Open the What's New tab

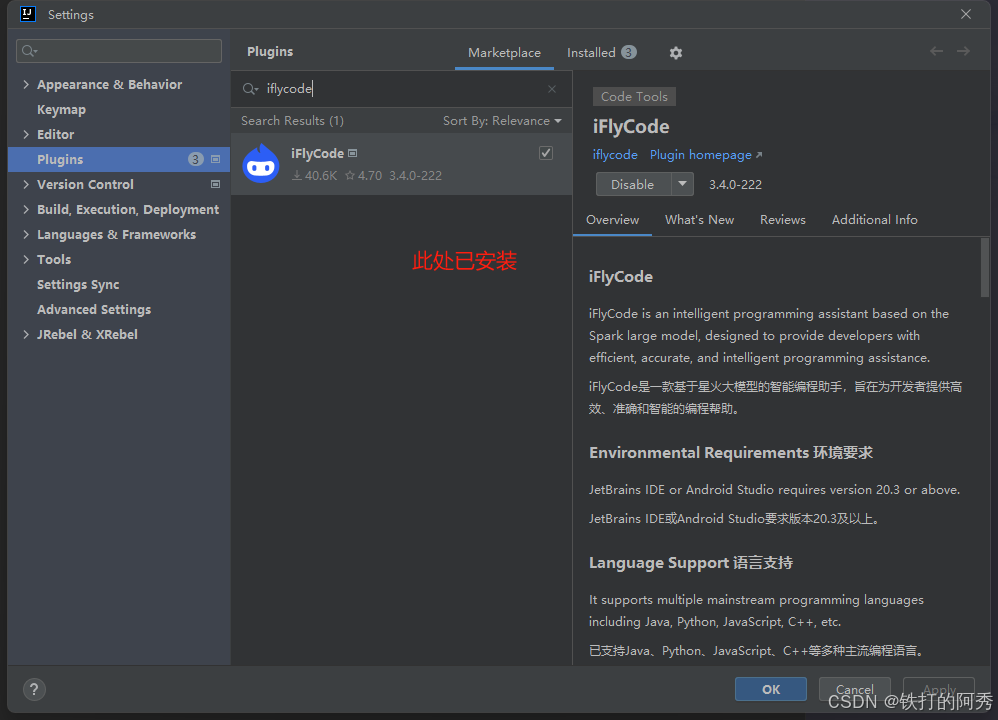(x=699, y=220)
